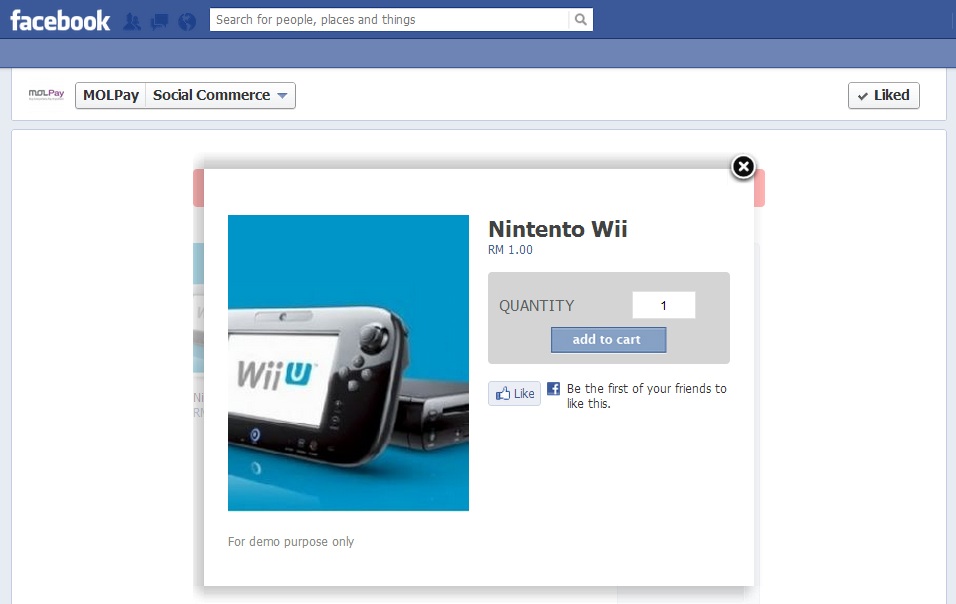This screenshot has height=604, width=956.
Task: Click the Facebook search box
Action: coord(389,20)
